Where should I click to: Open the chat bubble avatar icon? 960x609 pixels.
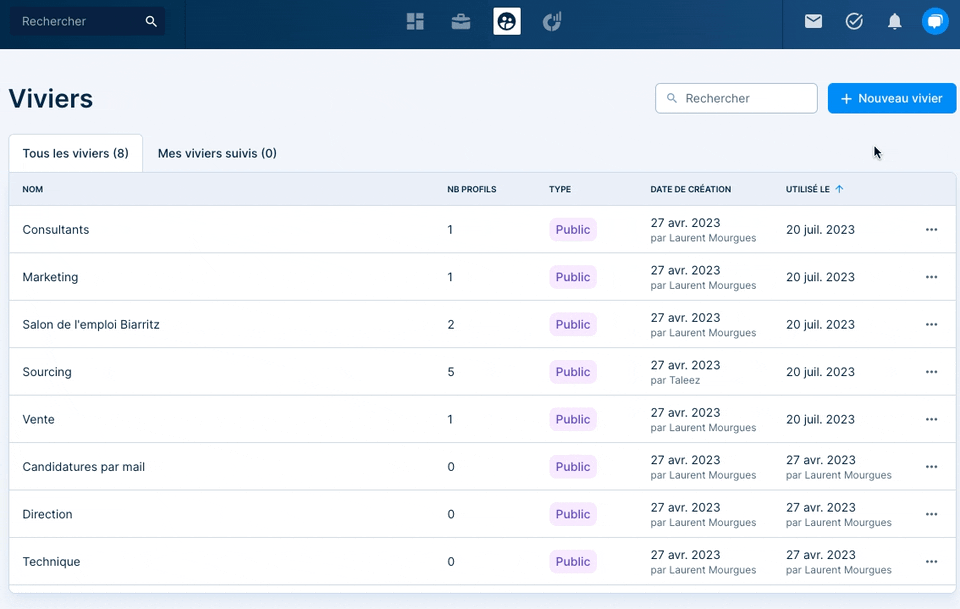[935, 21]
